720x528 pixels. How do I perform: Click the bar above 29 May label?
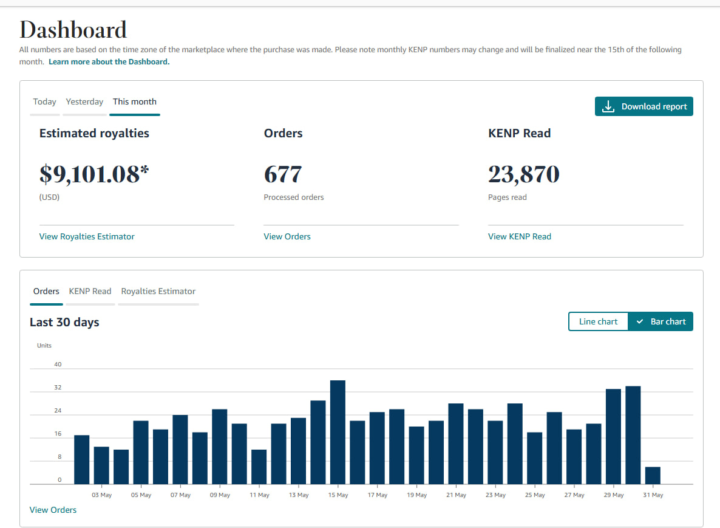(x=613, y=437)
